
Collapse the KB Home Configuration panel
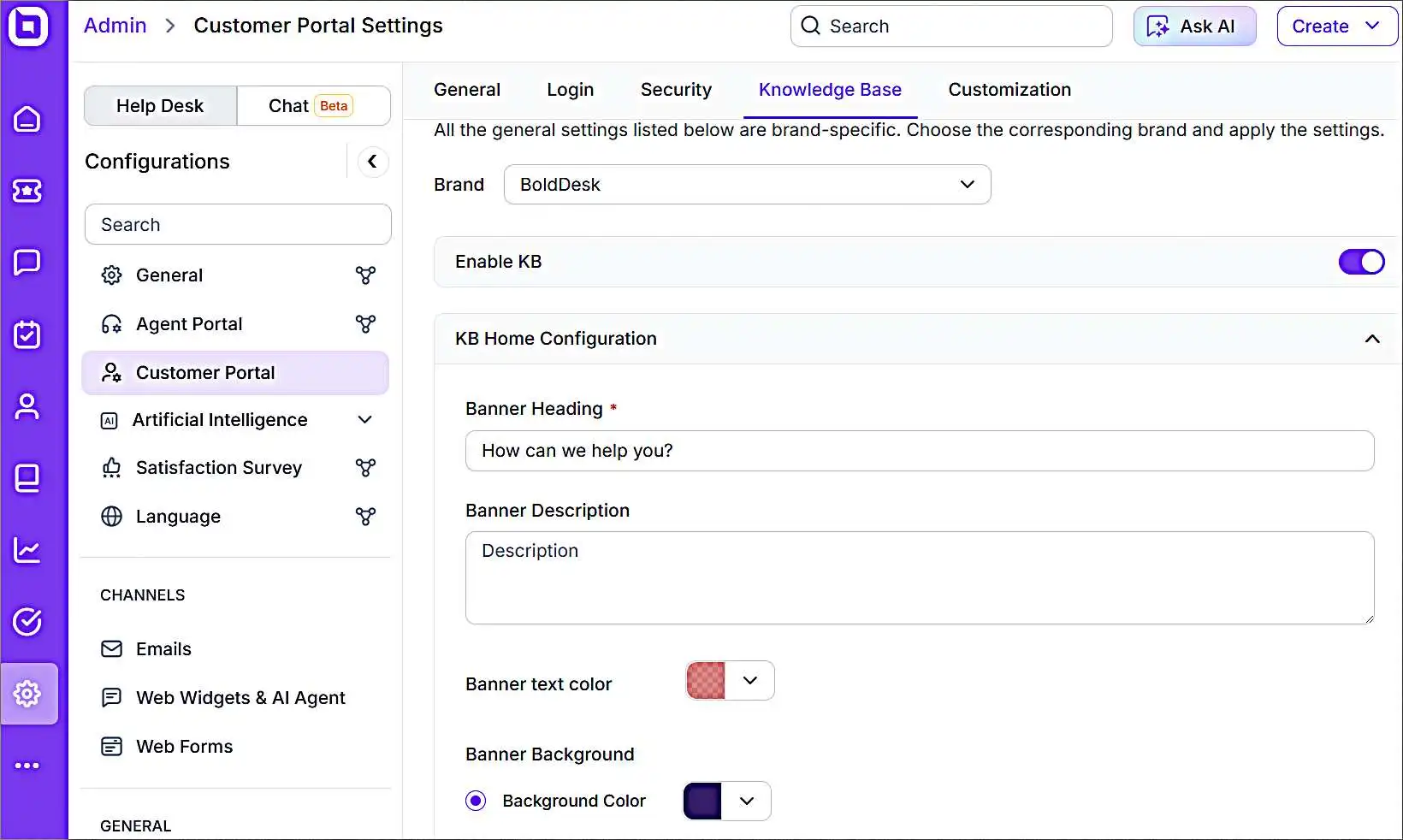(x=1372, y=339)
